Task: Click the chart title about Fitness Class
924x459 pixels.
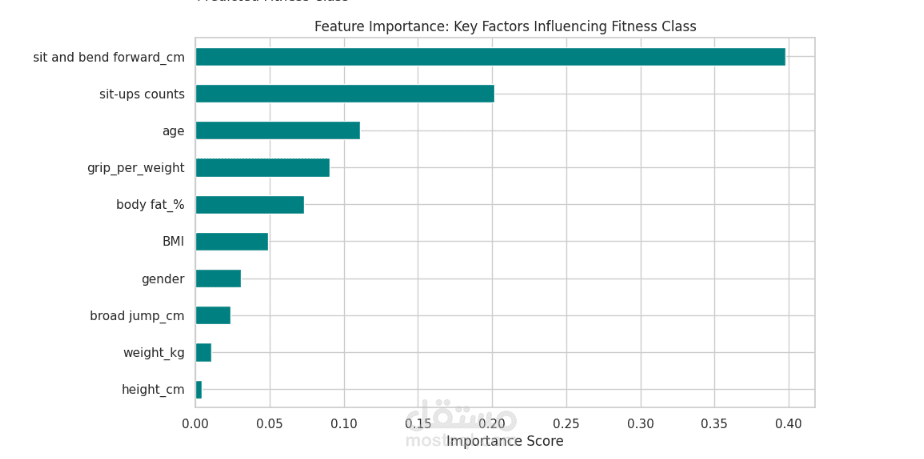Action: pos(505,27)
